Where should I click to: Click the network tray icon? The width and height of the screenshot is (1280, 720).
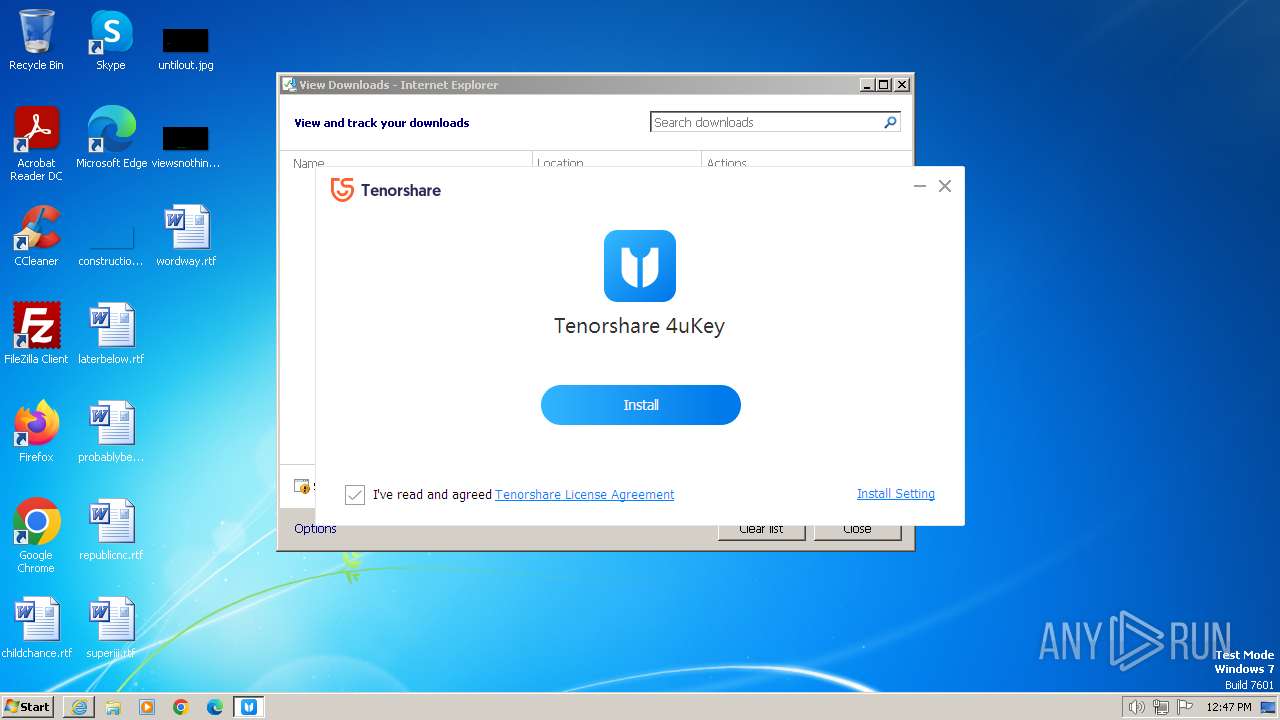point(1161,707)
